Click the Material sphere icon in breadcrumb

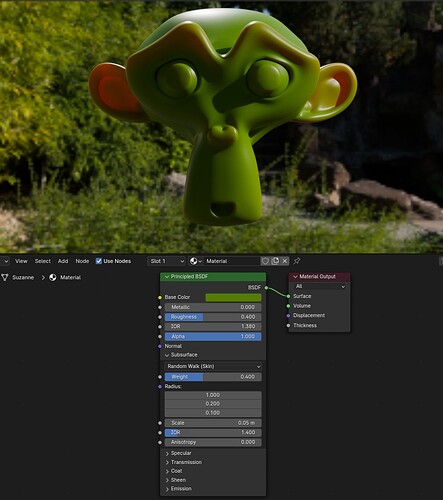(53, 277)
